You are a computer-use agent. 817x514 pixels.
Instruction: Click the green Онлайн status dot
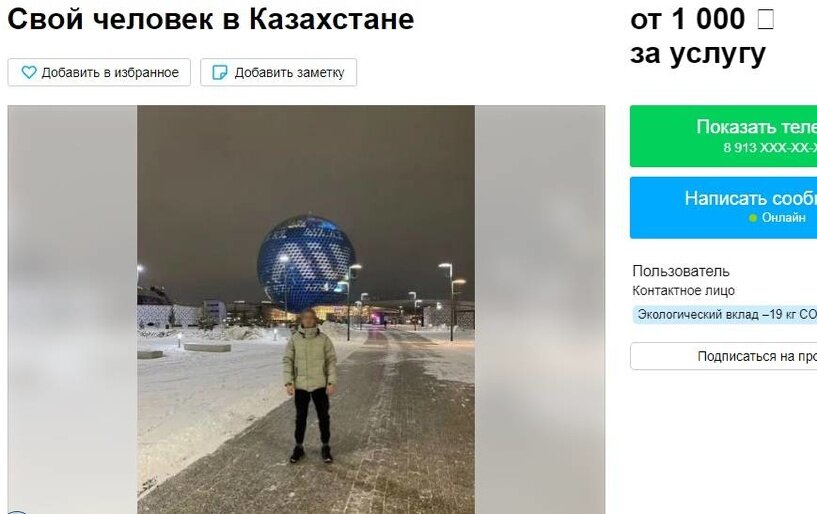(752, 218)
